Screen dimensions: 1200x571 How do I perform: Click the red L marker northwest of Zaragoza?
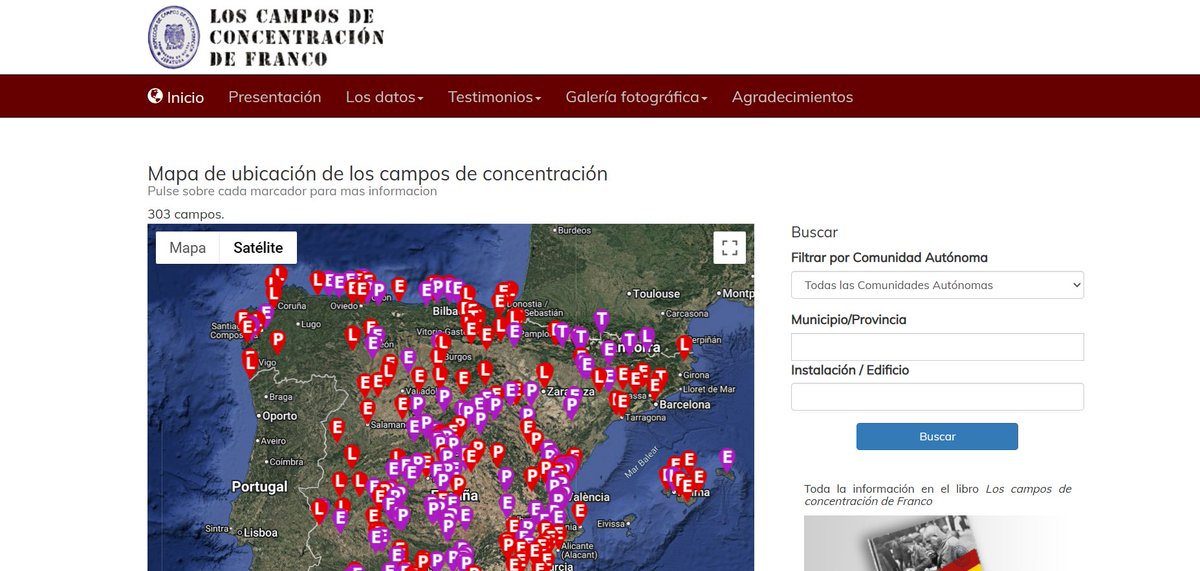pyautogui.click(x=545, y=373)
